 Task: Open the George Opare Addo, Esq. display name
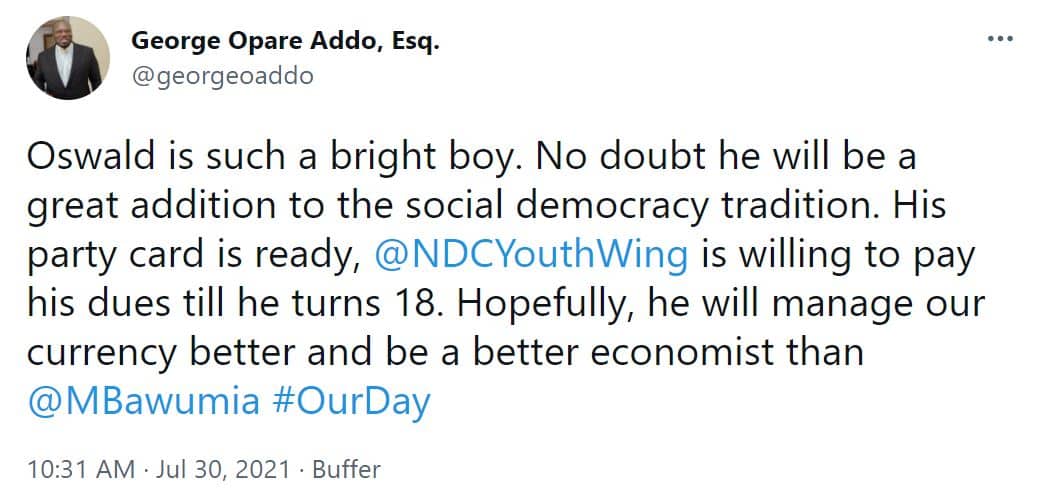(285, 41)
